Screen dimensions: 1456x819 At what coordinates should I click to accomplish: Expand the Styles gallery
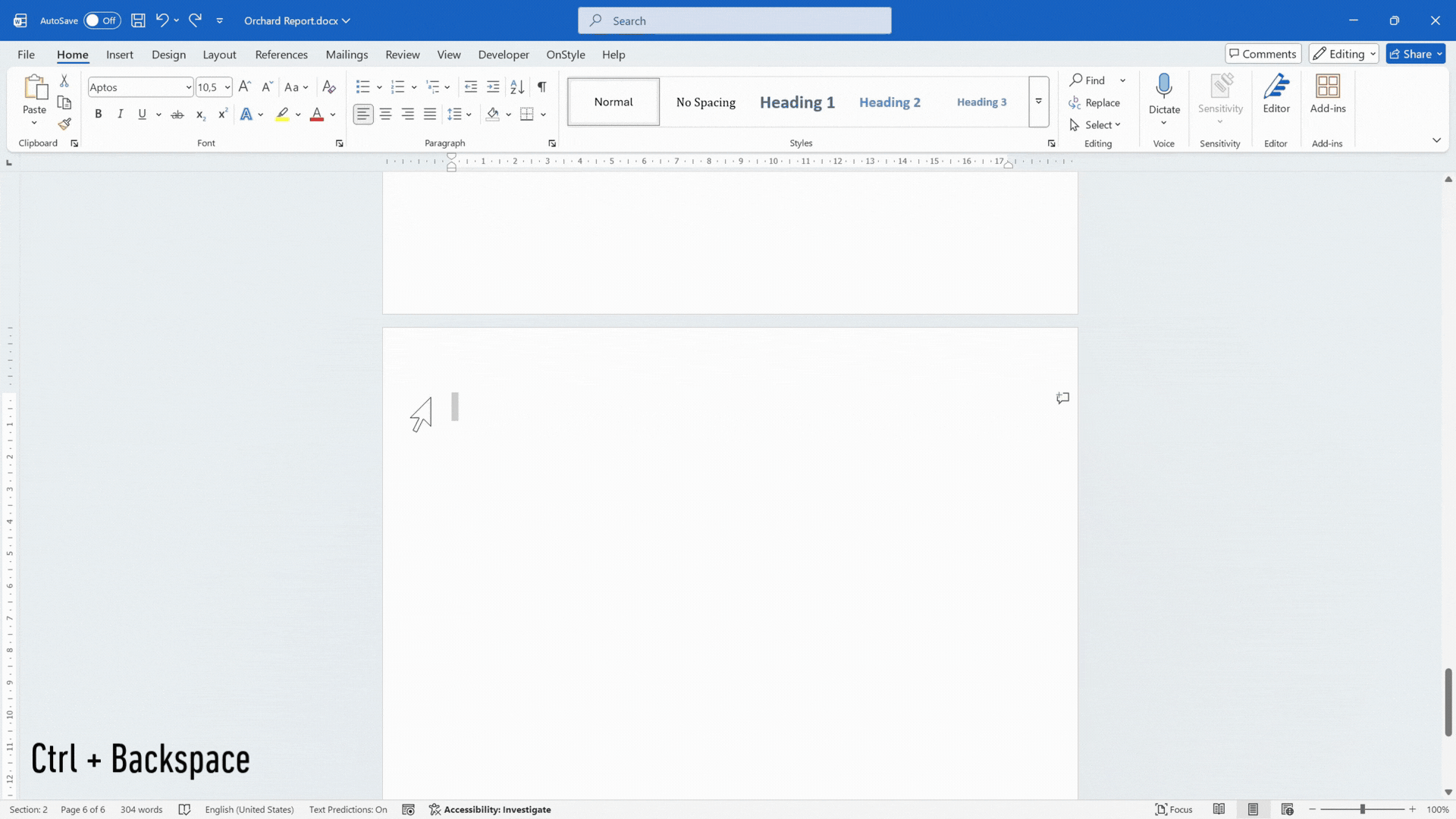[x=1039, y=102]
